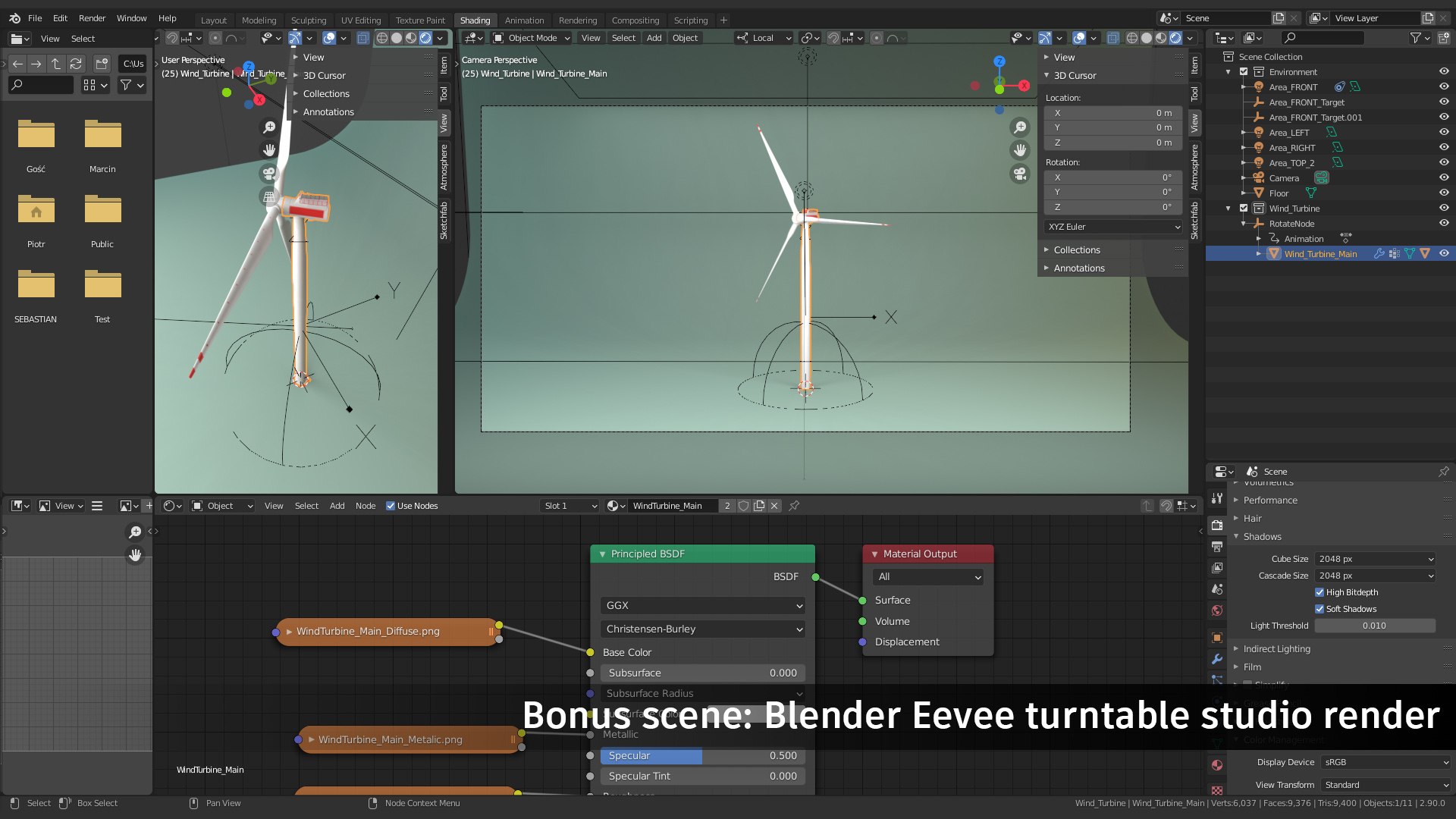
Task: Open GGX distribution dropdown in Principled BSDF
Action: pos(702,605)
